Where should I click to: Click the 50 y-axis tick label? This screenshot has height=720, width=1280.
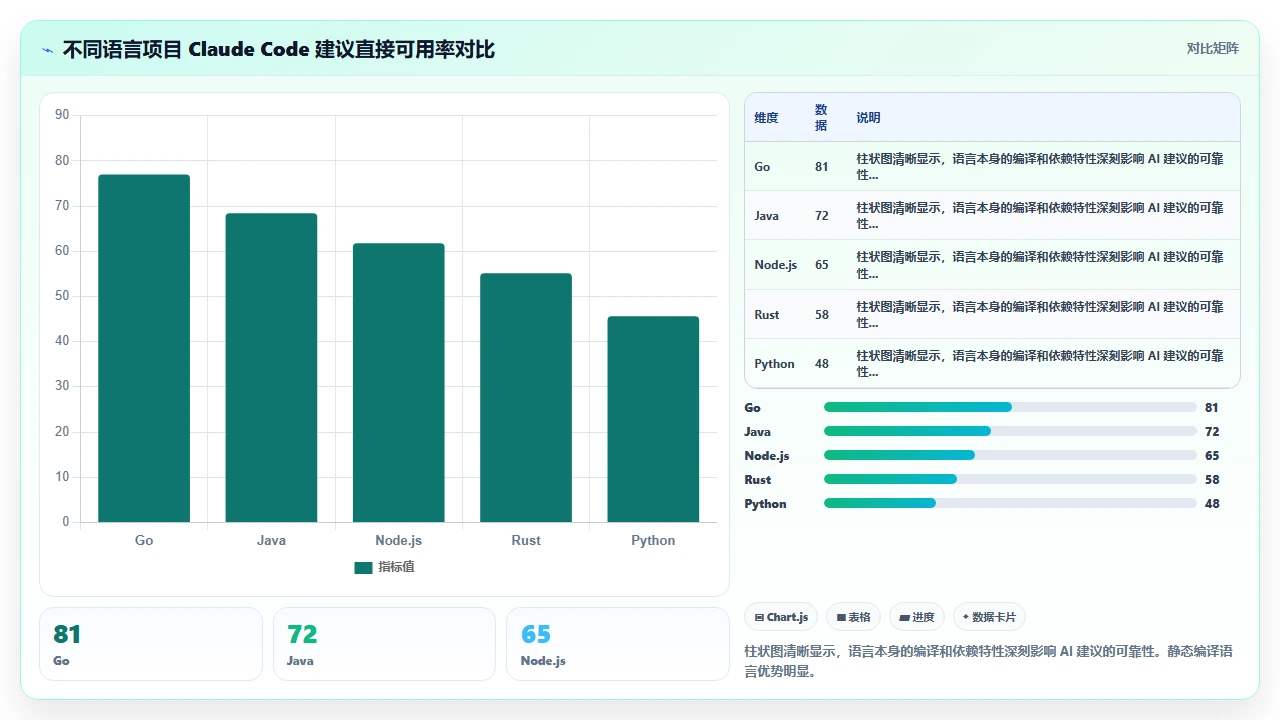pos(62,296)
